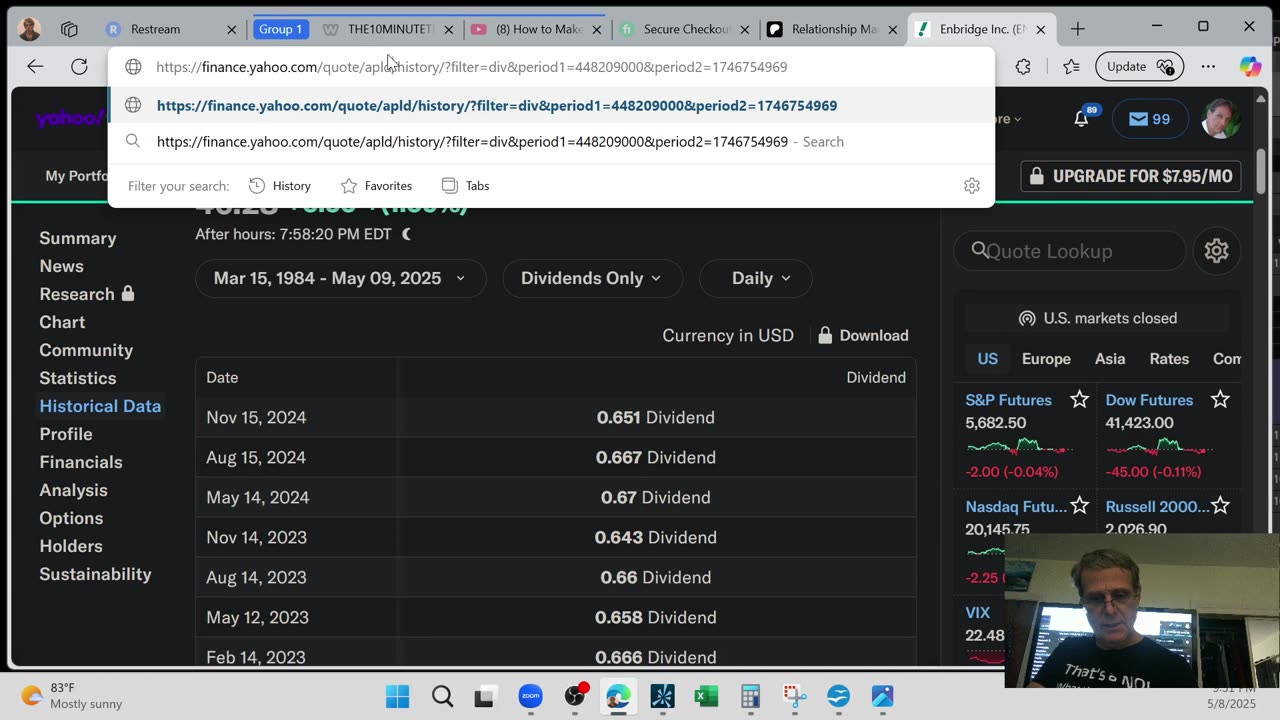
Task: Open Financials in the sidebar
Action: click(81, 462)
